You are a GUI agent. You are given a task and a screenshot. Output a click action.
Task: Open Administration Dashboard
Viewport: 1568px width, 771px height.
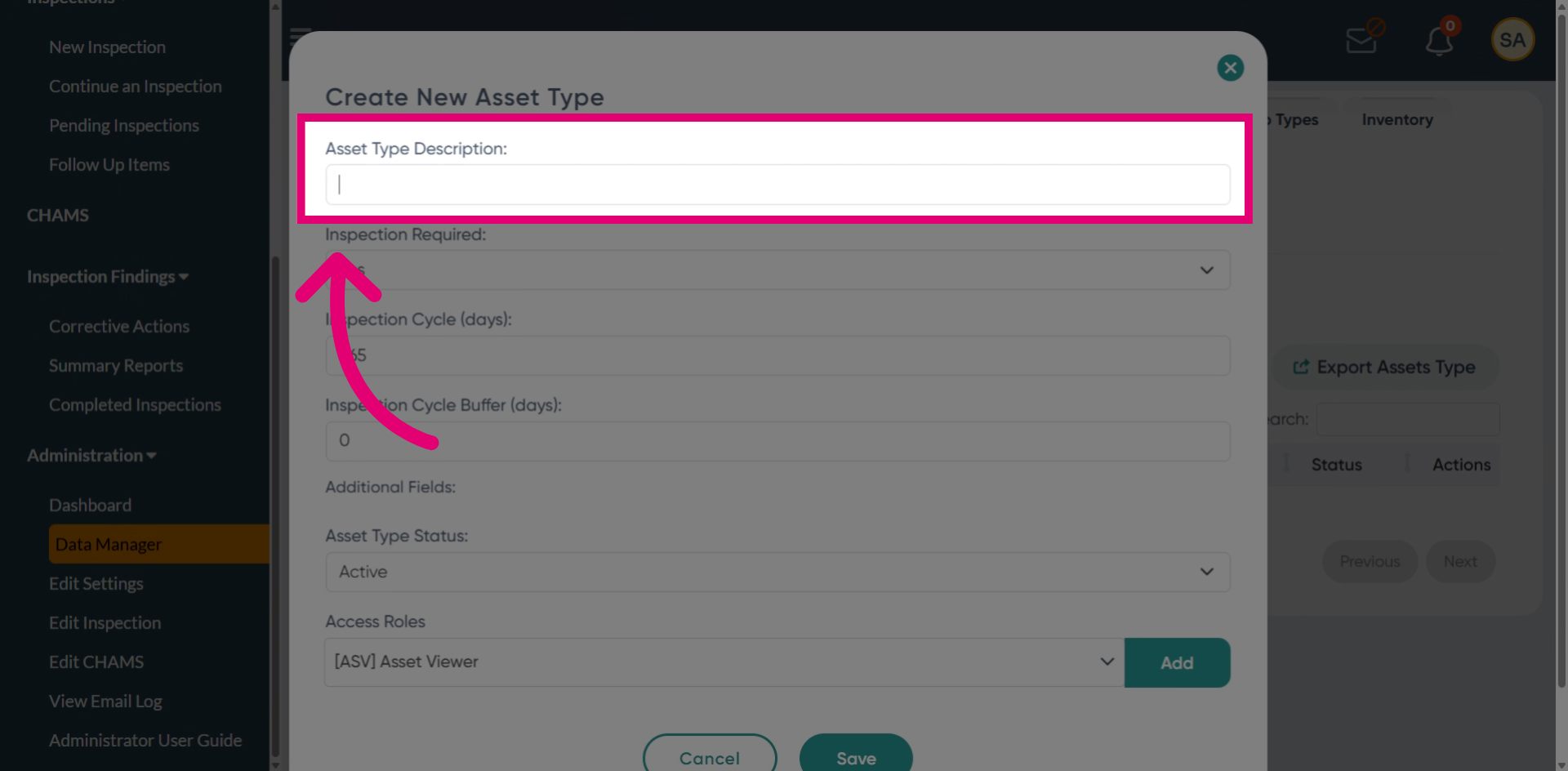click(90, 506)
